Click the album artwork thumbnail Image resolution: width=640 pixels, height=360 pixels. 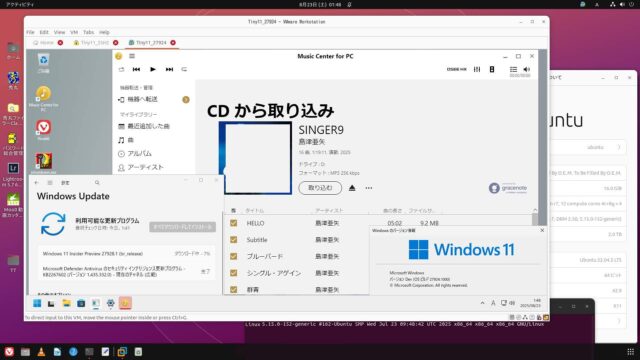point(255,158)
